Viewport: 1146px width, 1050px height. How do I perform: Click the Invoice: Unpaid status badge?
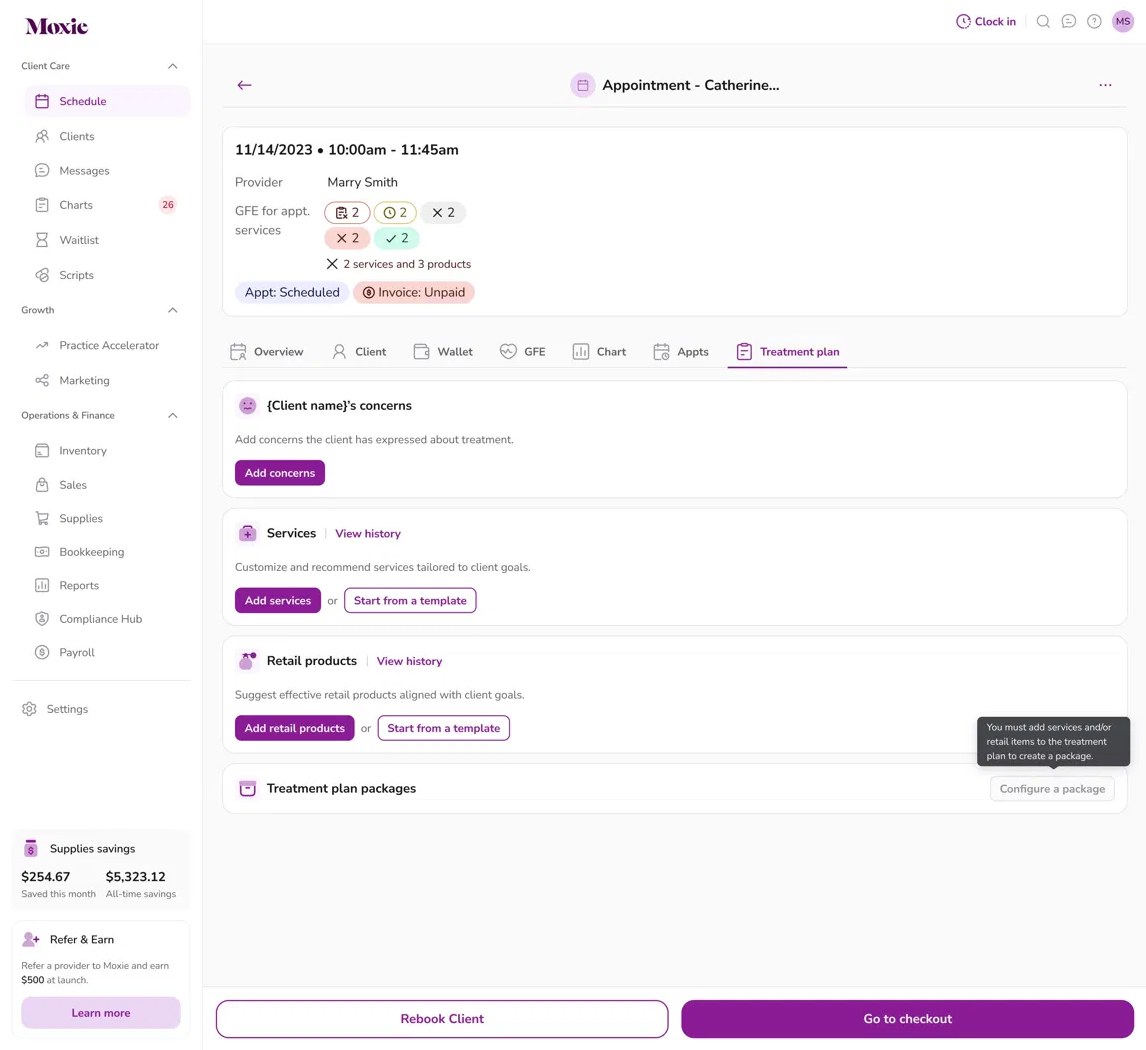[x=414, y=292]
